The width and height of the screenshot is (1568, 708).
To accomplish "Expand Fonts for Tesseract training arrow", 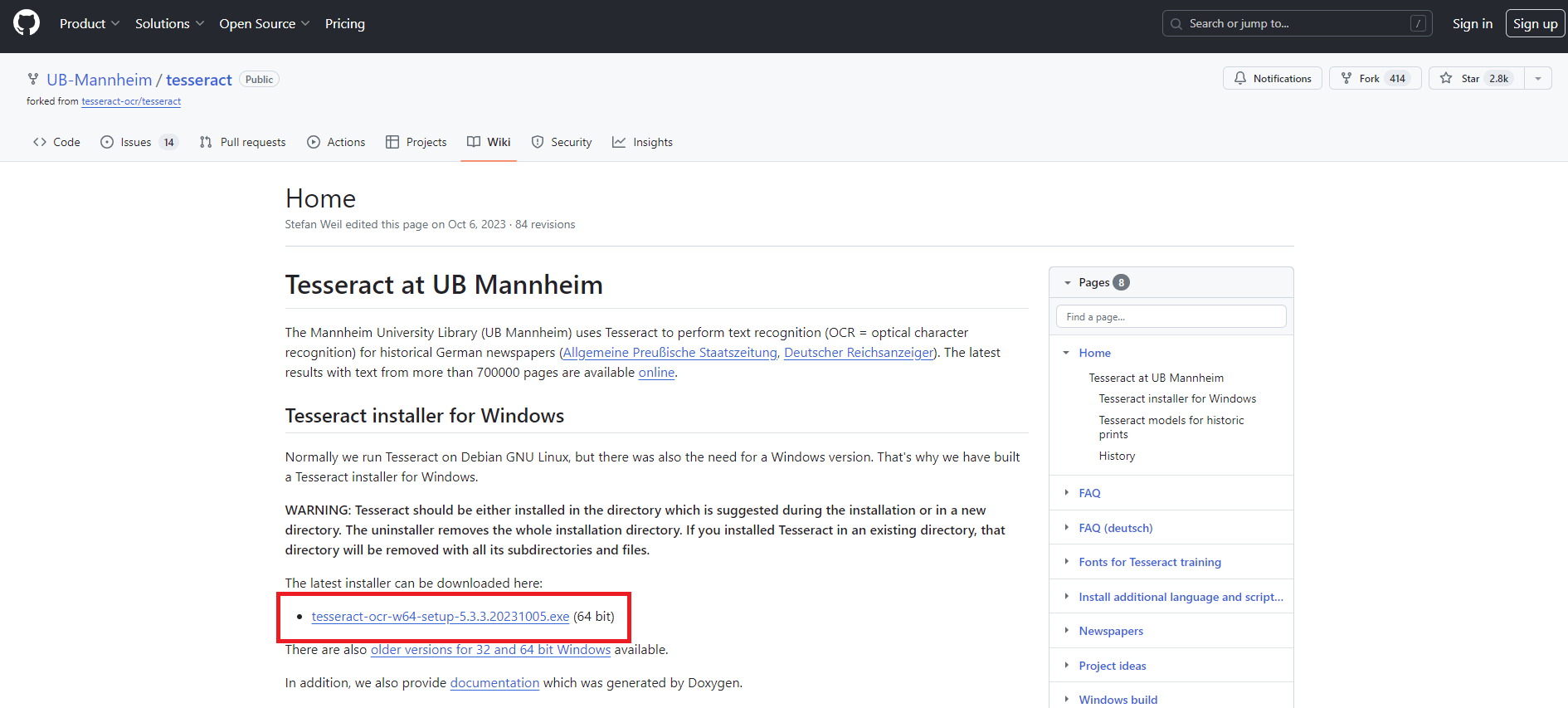I will (x=1066, y=561).
